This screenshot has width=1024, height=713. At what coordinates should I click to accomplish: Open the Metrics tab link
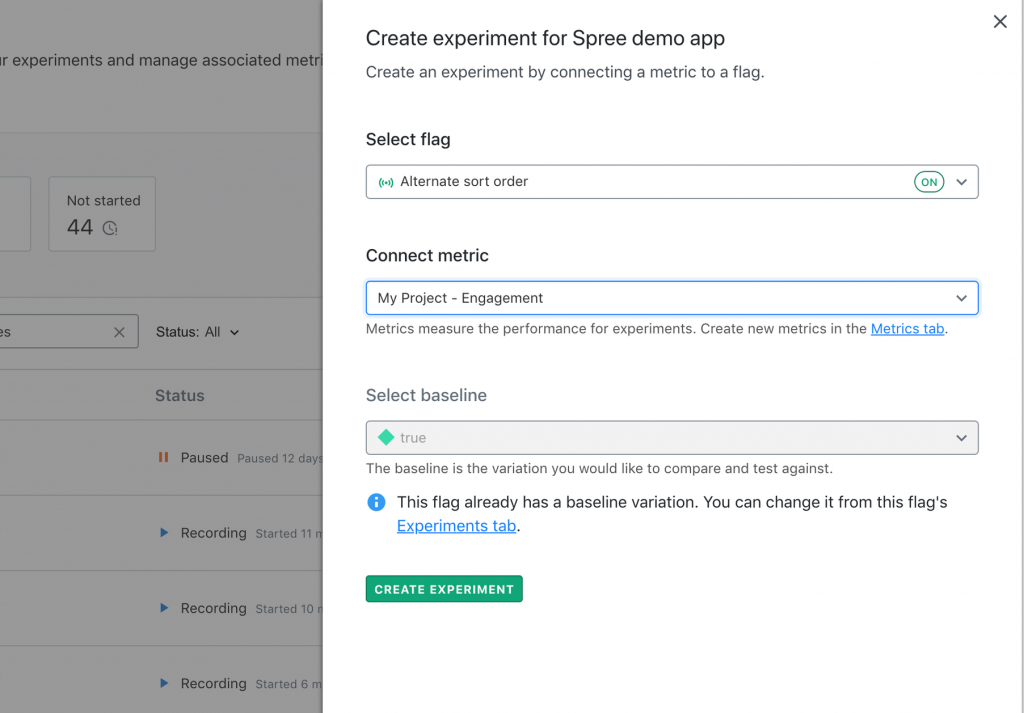click(907, 328)
